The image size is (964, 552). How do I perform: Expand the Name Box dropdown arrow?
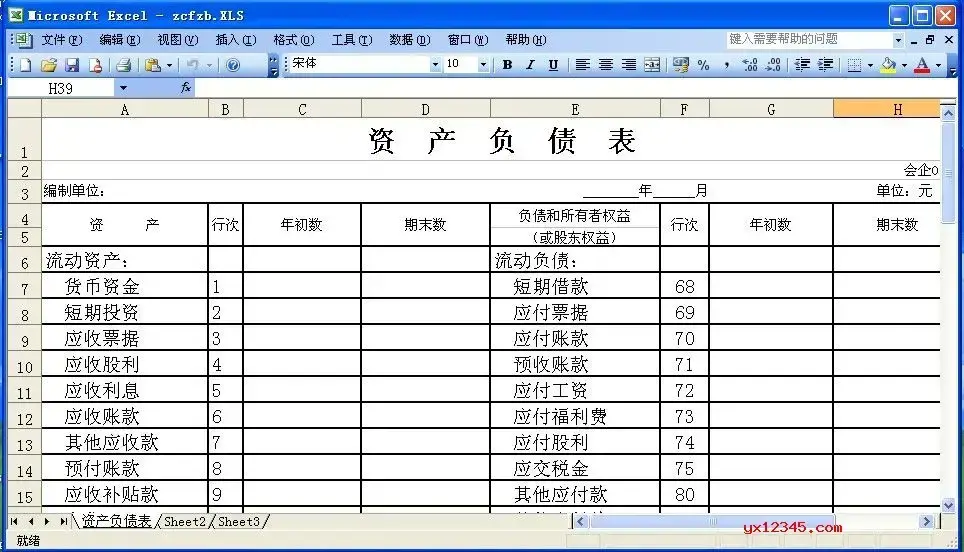point(124,89)
